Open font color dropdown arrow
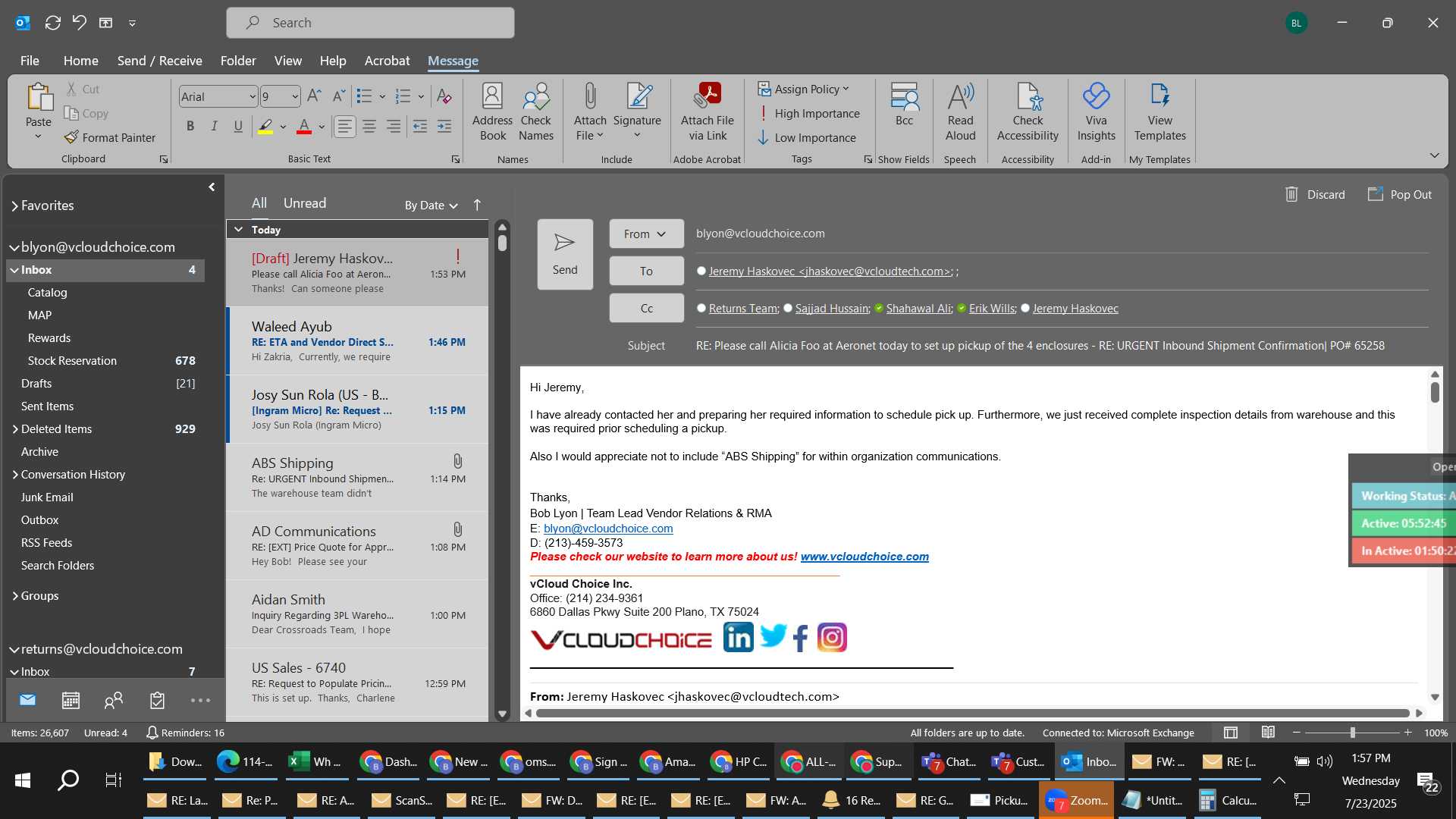The image size is (1456, 819). (x=322, y=127)
